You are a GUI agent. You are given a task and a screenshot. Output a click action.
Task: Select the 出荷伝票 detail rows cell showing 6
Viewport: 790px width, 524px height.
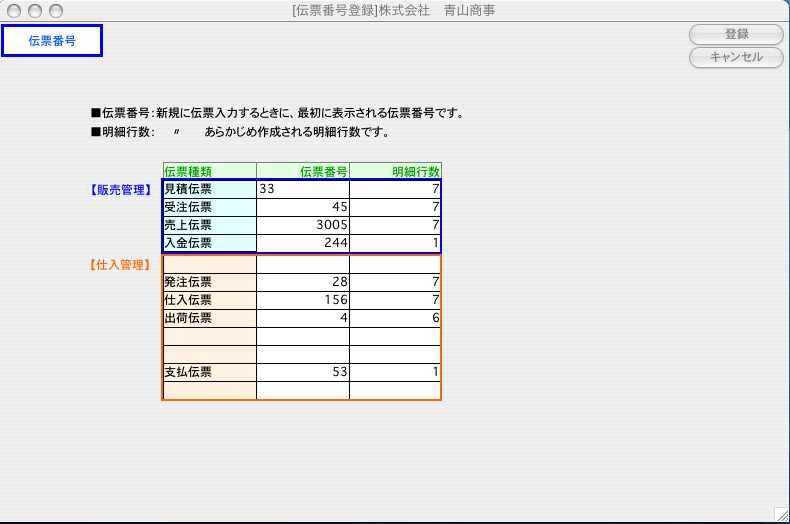click(395, 318)
